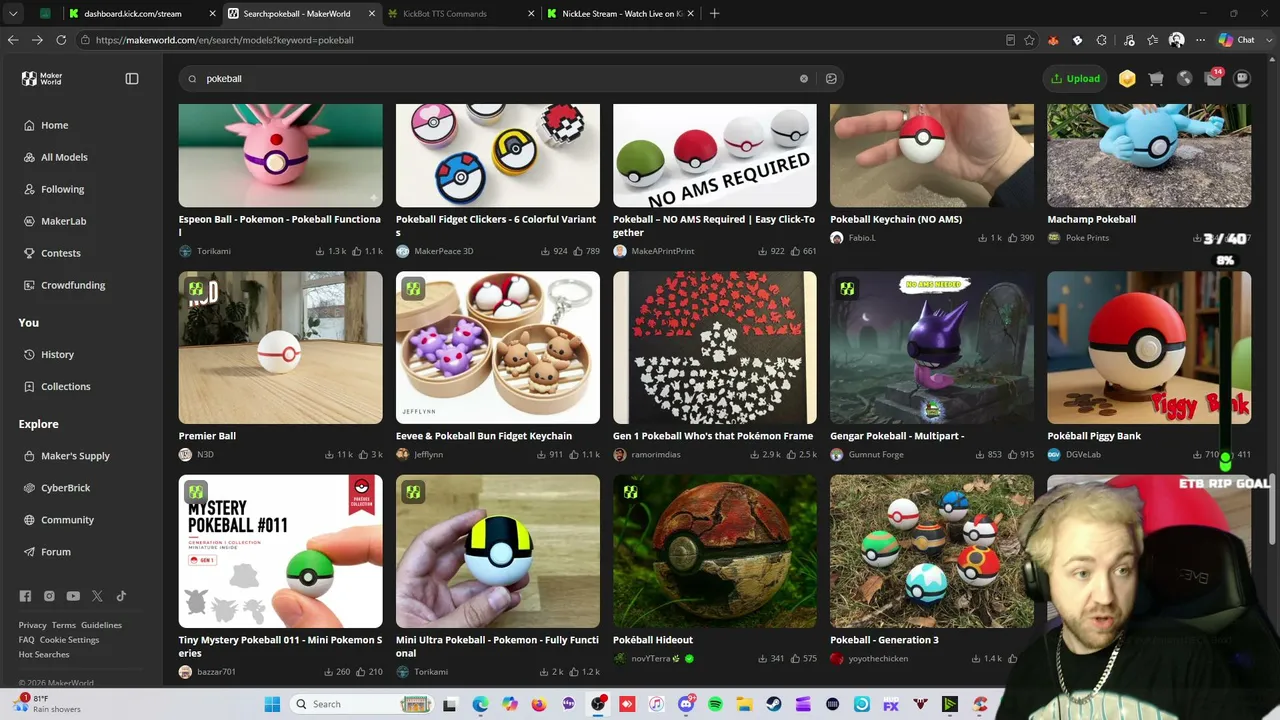Open Cookie Settings footer link

click(x=69, y=640)
